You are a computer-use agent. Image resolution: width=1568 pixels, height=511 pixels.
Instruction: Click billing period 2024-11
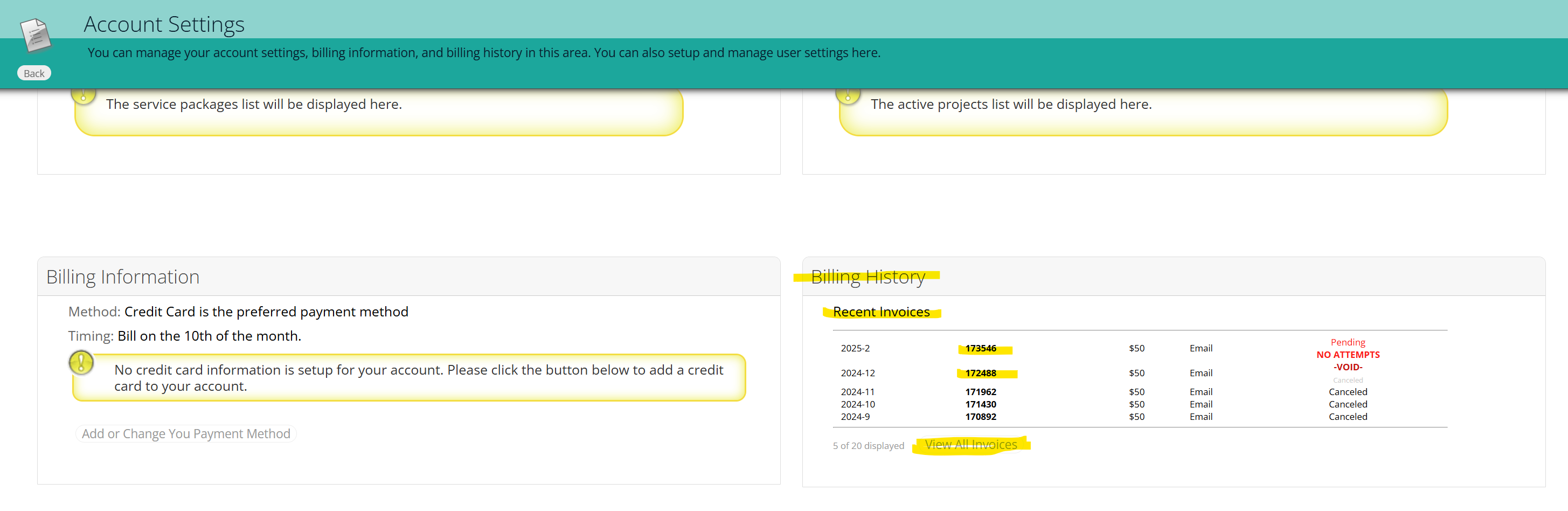coord(858,392)
